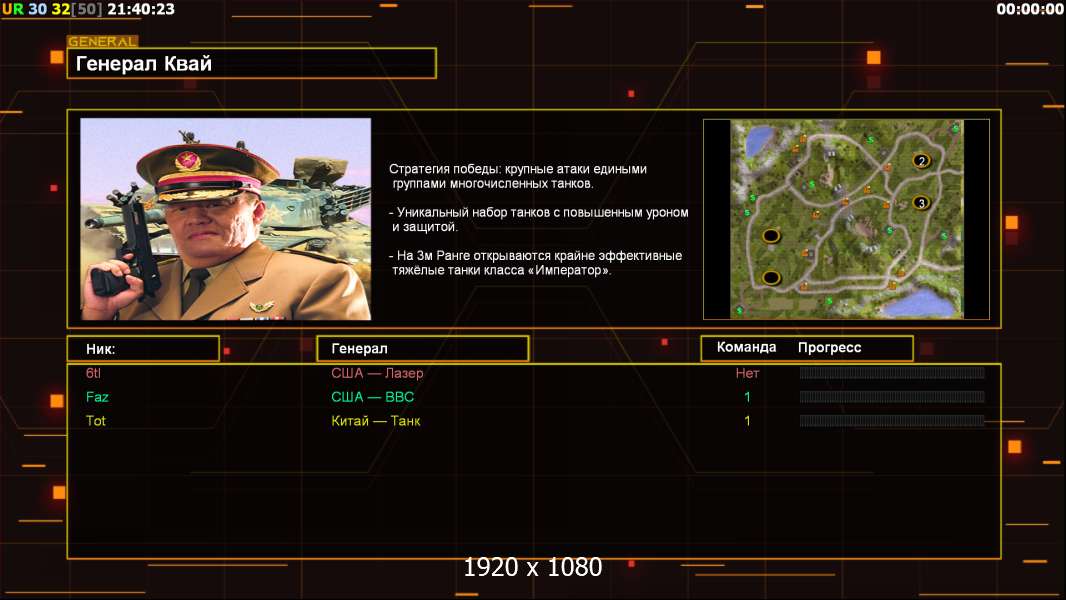Click the yellow "32" counter in the overlay
1066x600 pixels.
click(61, 10)
